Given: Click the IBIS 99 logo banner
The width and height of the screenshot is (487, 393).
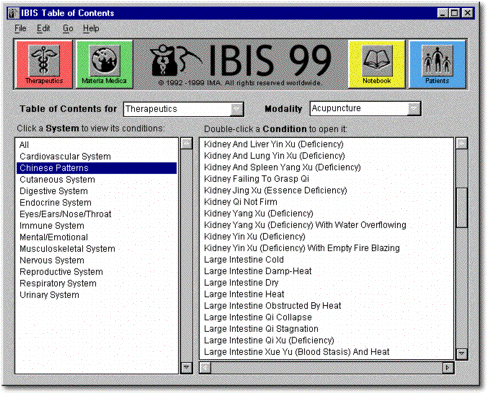Looking at the screenshot, I should tap(240, 64).
